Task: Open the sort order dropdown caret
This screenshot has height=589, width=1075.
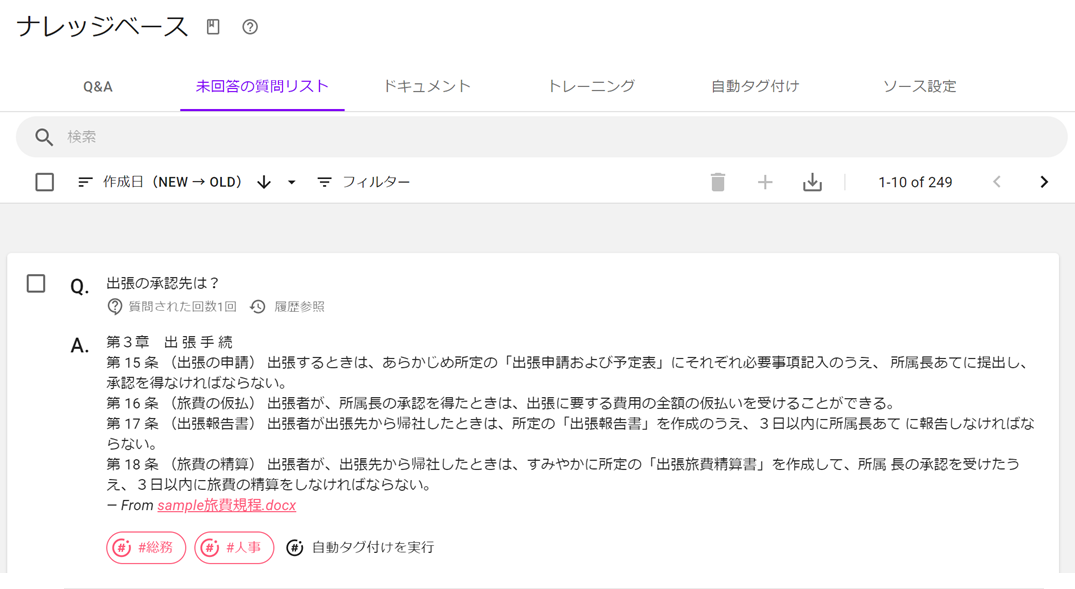Action: coord(291,182)
